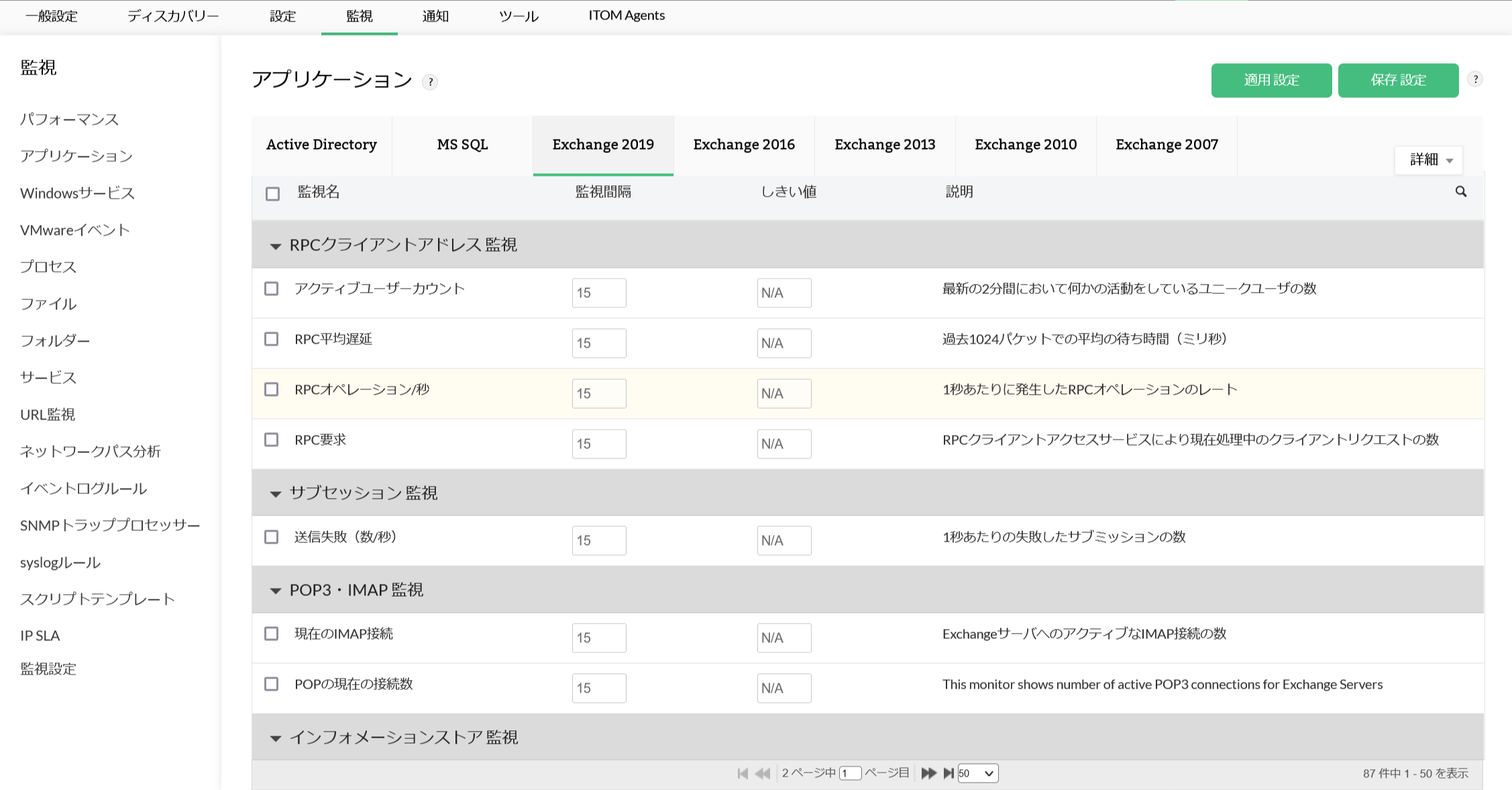Click the 適用設定 button

coord(1271,81)
